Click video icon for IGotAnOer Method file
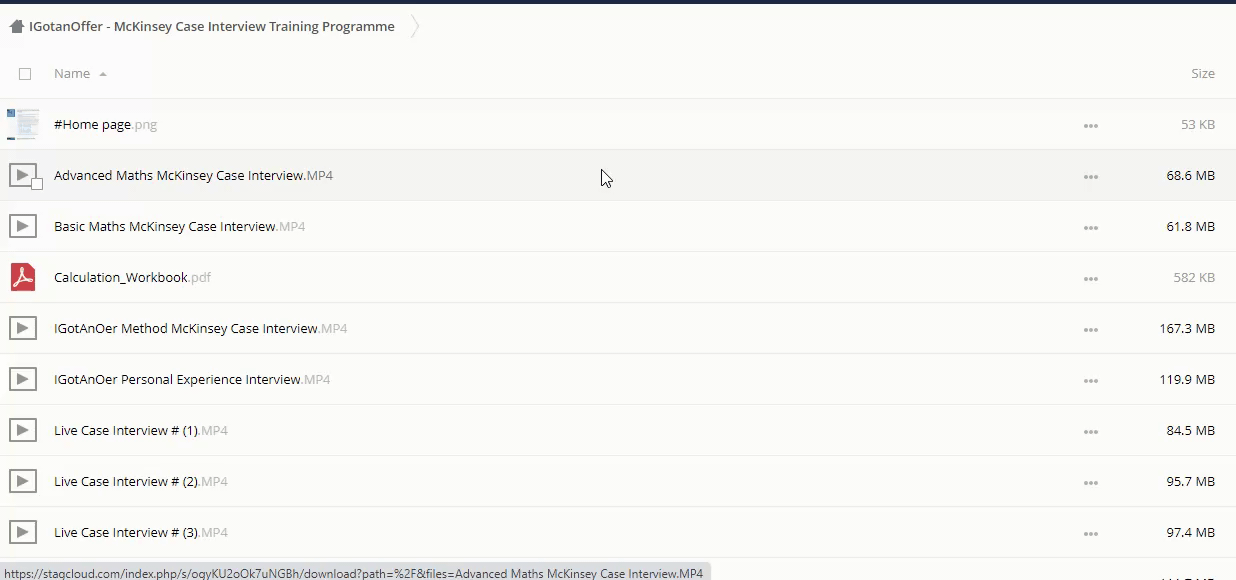 [x=23, y=329]
